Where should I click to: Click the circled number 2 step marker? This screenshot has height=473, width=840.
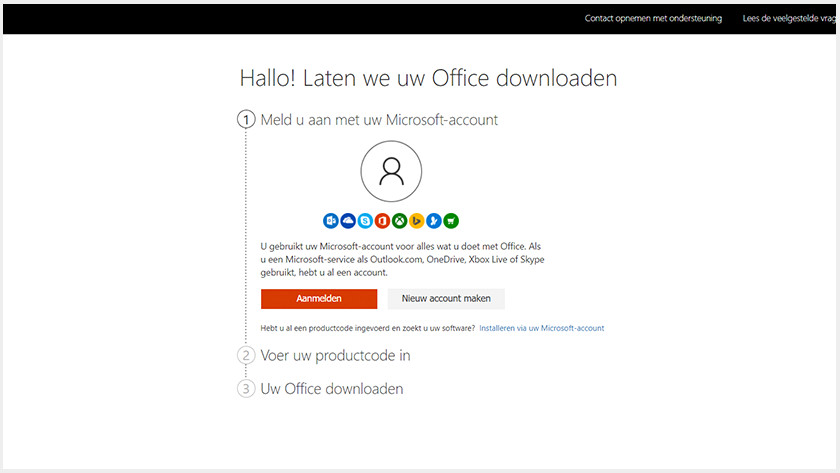(x=246, y=356)
